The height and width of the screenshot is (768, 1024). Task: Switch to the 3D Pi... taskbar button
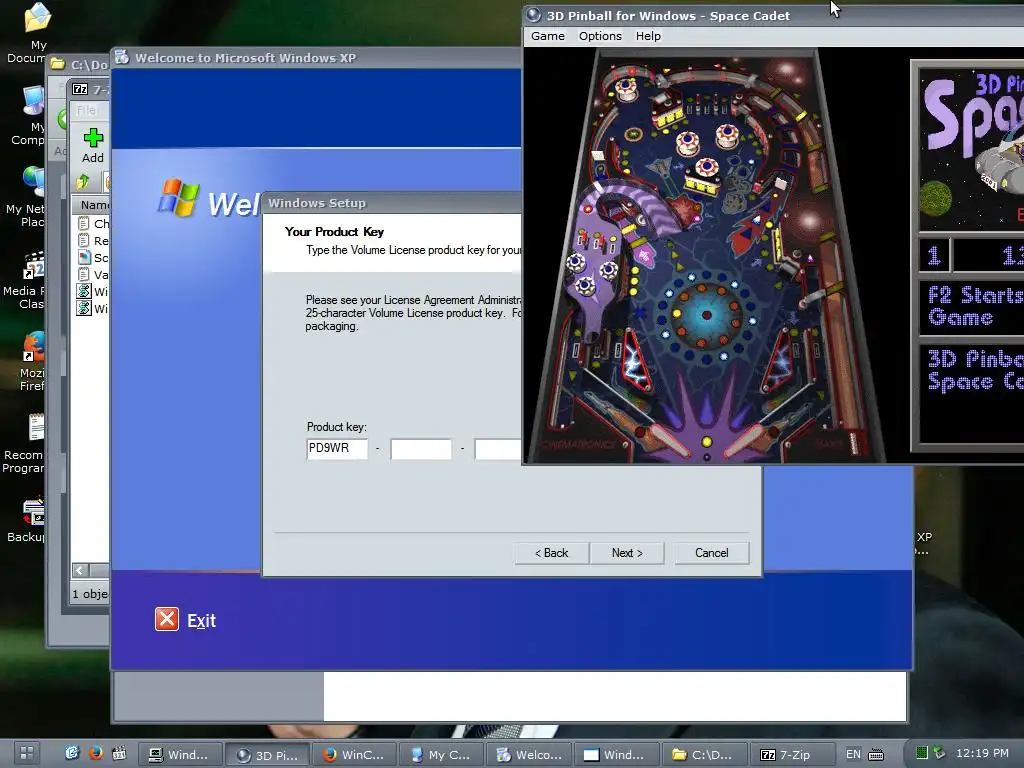pos(267,754)
